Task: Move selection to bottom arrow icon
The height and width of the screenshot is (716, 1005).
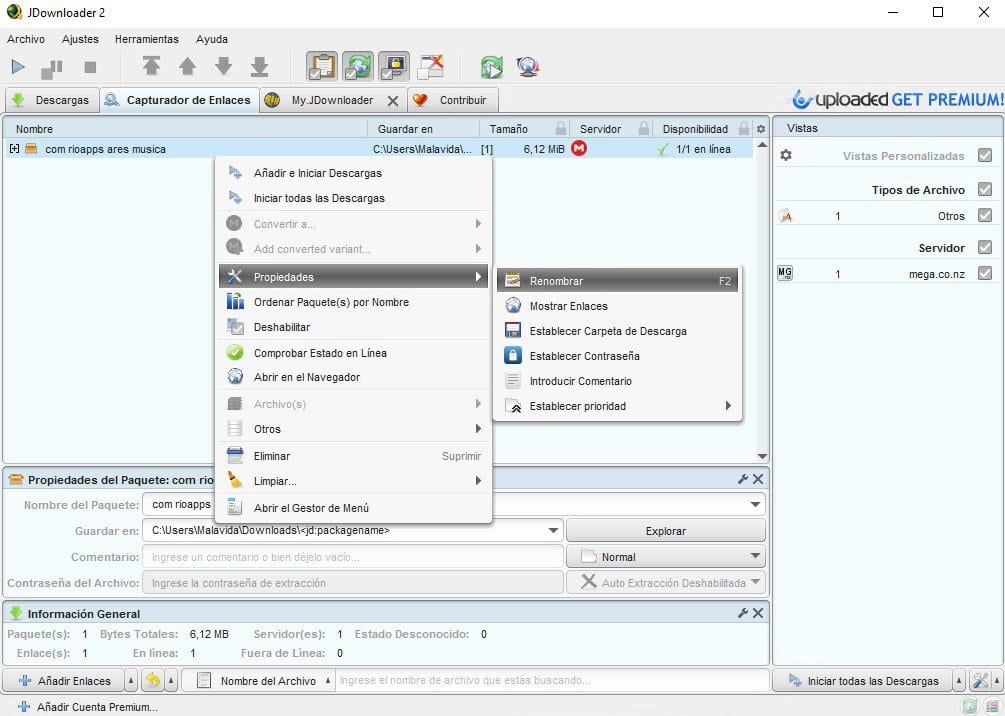Action: click(259, 66)
